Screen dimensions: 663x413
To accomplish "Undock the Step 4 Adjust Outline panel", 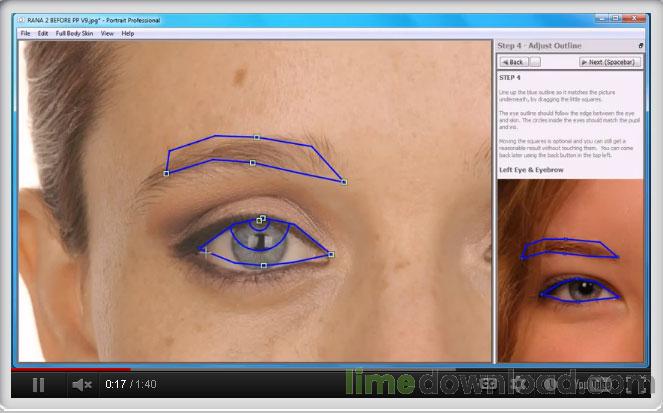I will tap(641, 46).
